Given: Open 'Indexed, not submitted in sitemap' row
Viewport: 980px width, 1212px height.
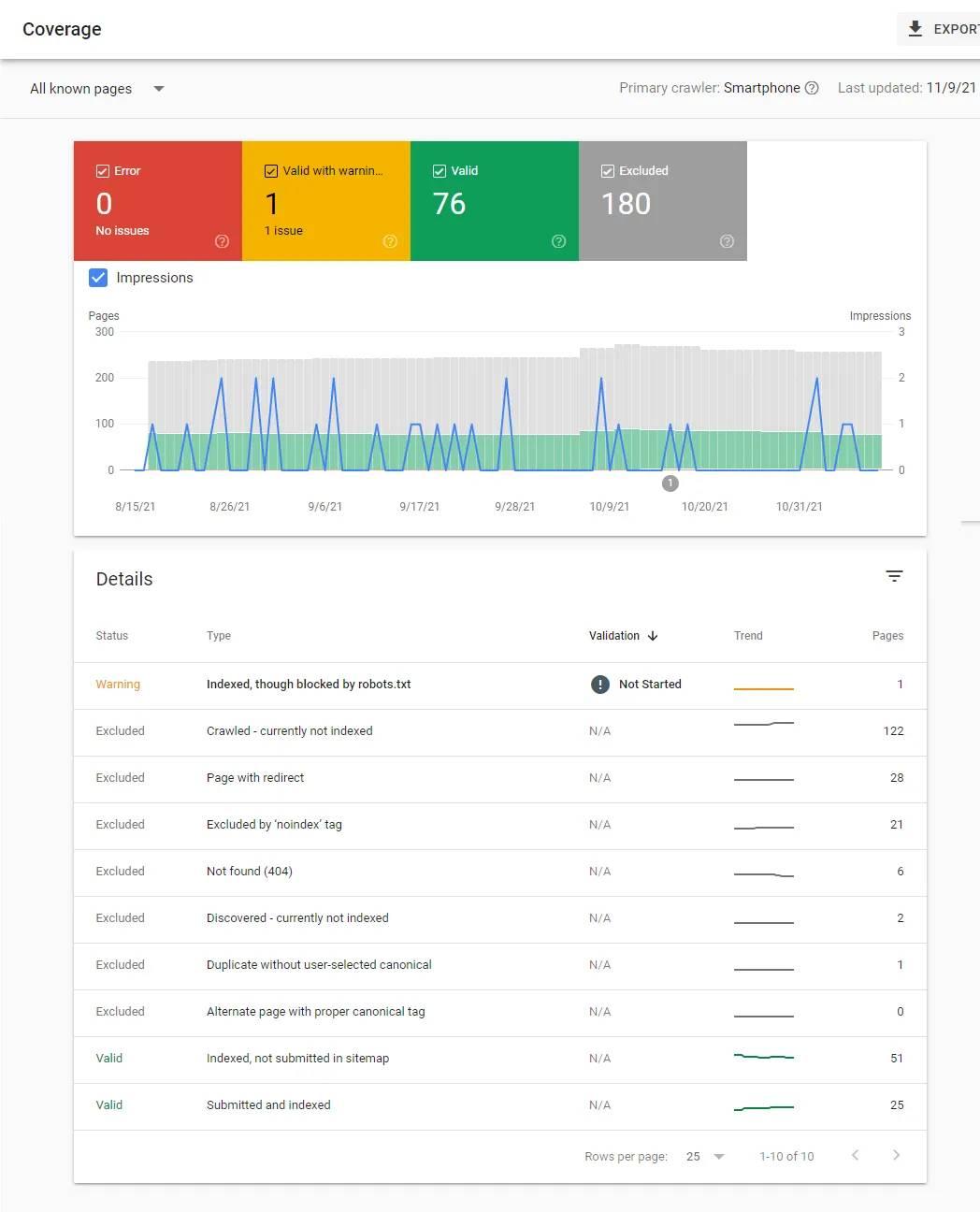Looking at the screenshot, I should click(x=500, y=1060).
